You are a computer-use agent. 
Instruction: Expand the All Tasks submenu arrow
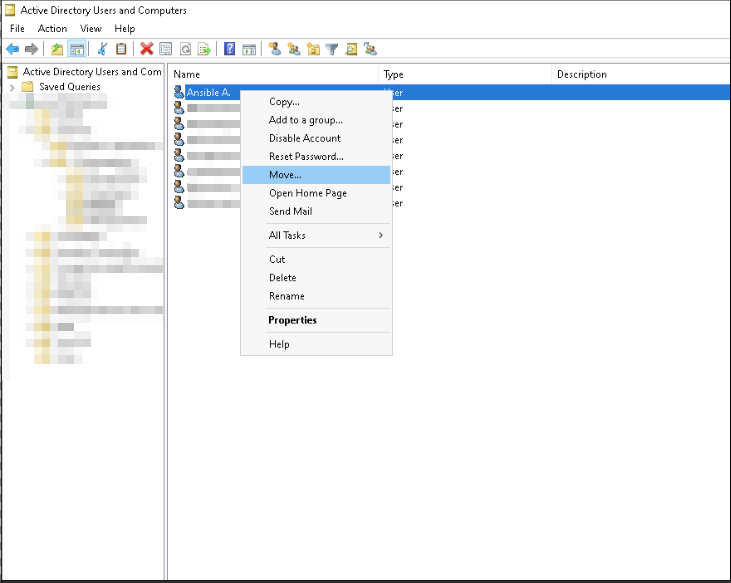click(x=380, y=235)
